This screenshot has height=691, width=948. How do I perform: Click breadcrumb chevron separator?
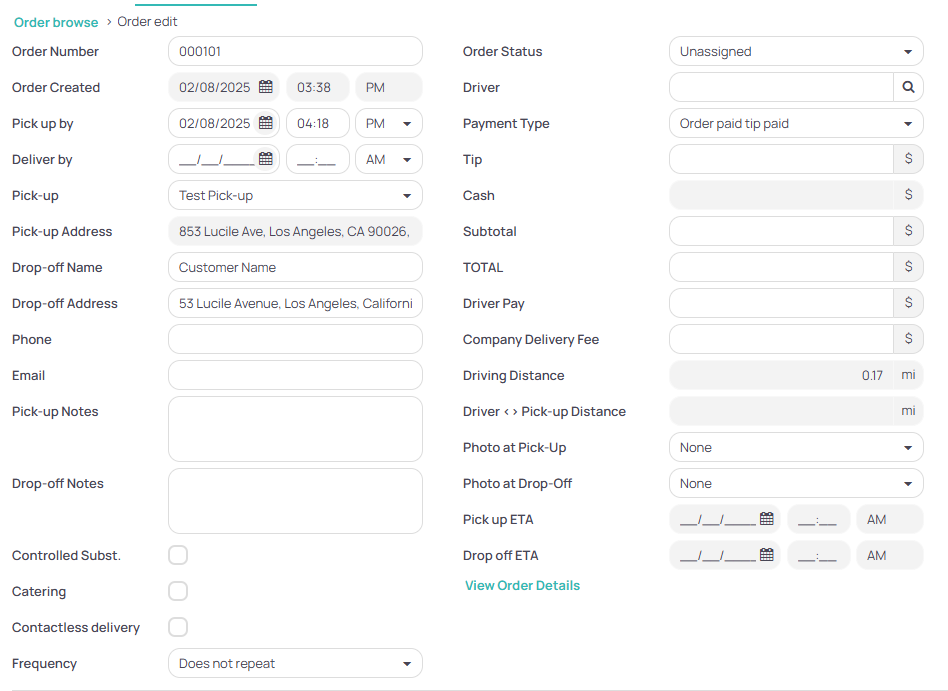[109, 22]
